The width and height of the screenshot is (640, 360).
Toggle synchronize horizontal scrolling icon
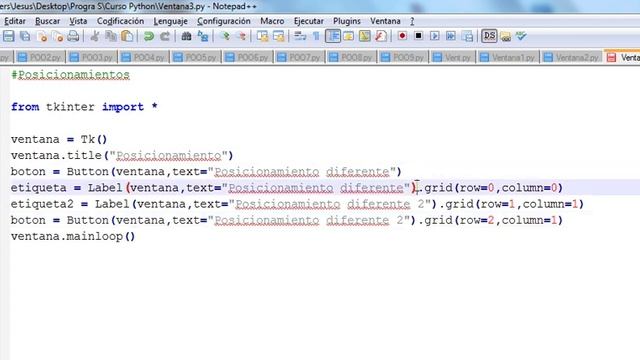(278, 36)
